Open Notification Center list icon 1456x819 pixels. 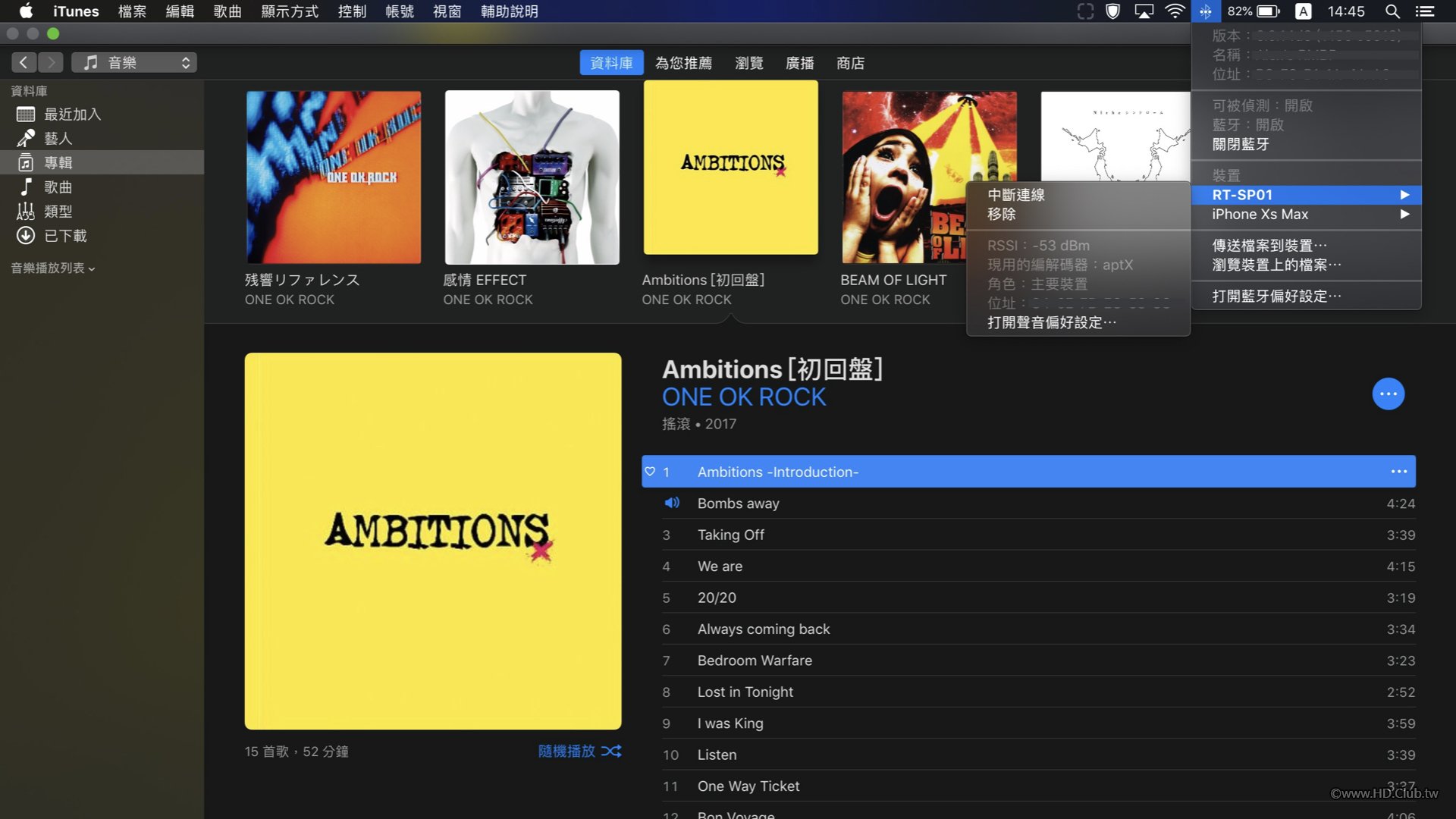(1425, 11)
